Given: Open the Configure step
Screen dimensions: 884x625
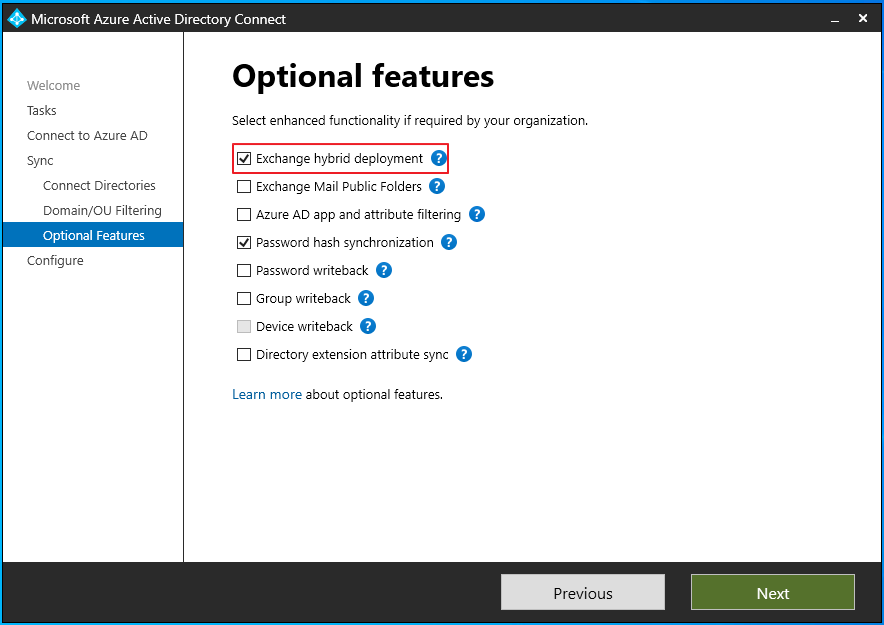Looking at the screenshot, I should click(55, 260).
